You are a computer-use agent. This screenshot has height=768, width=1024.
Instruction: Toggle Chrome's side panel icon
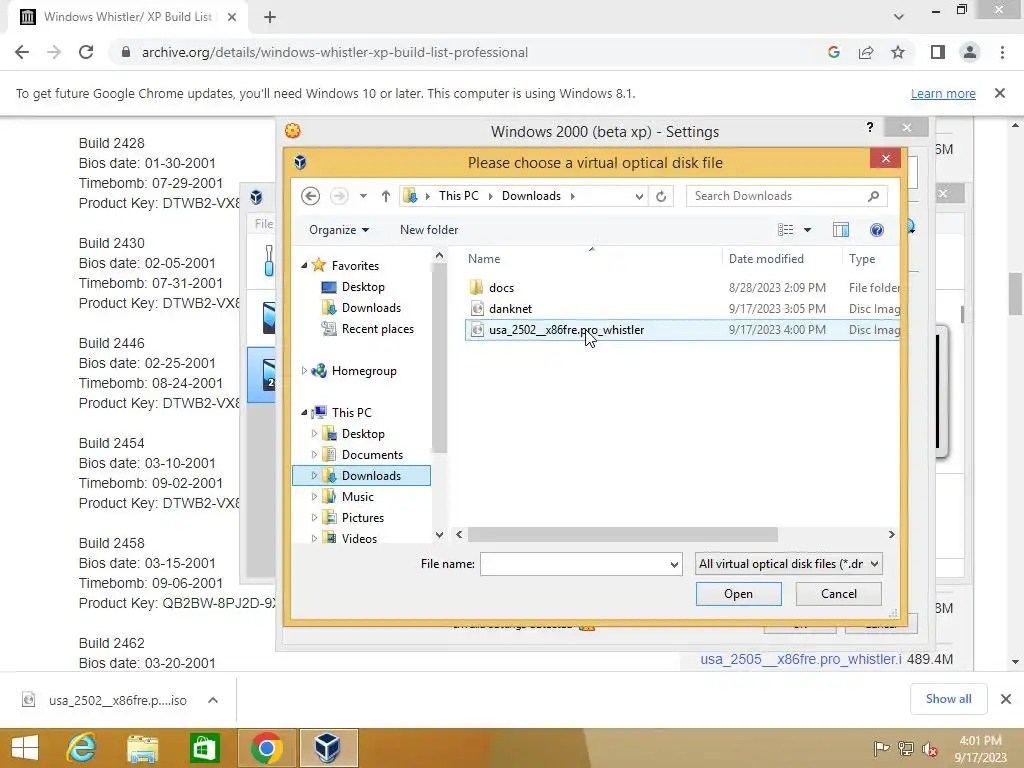pos(938,52)
